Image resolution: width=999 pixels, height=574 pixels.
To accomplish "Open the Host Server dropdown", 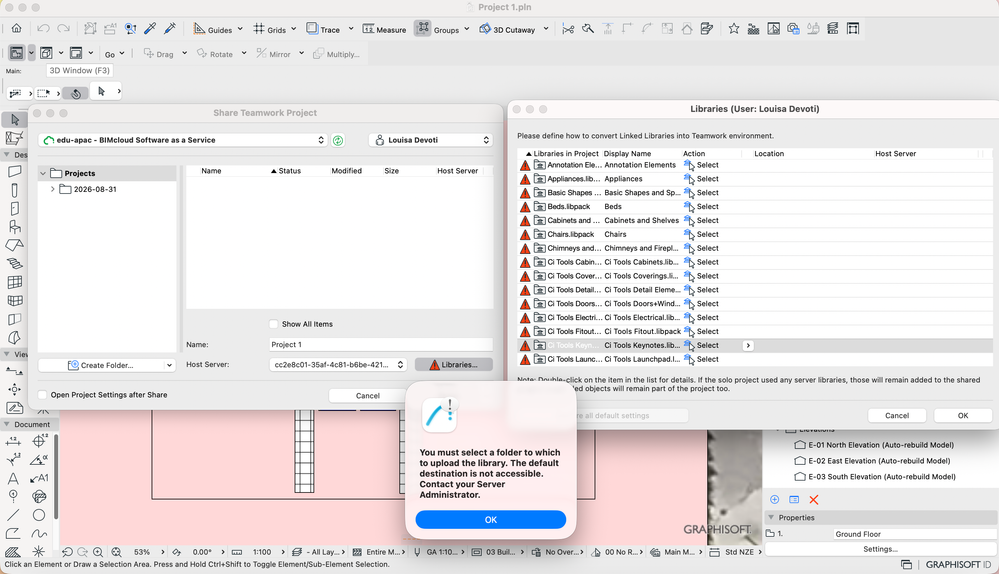I will coord(338,365).
